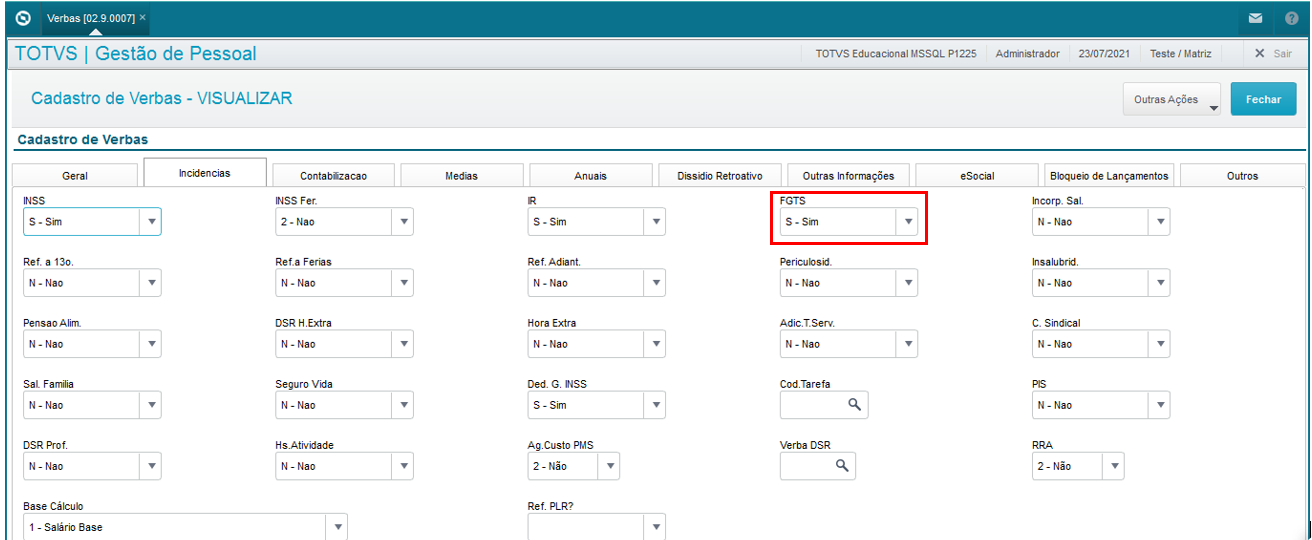
Task: Expand the INSS dropdown
Action: pyautogui.click(x=152, y=222)
